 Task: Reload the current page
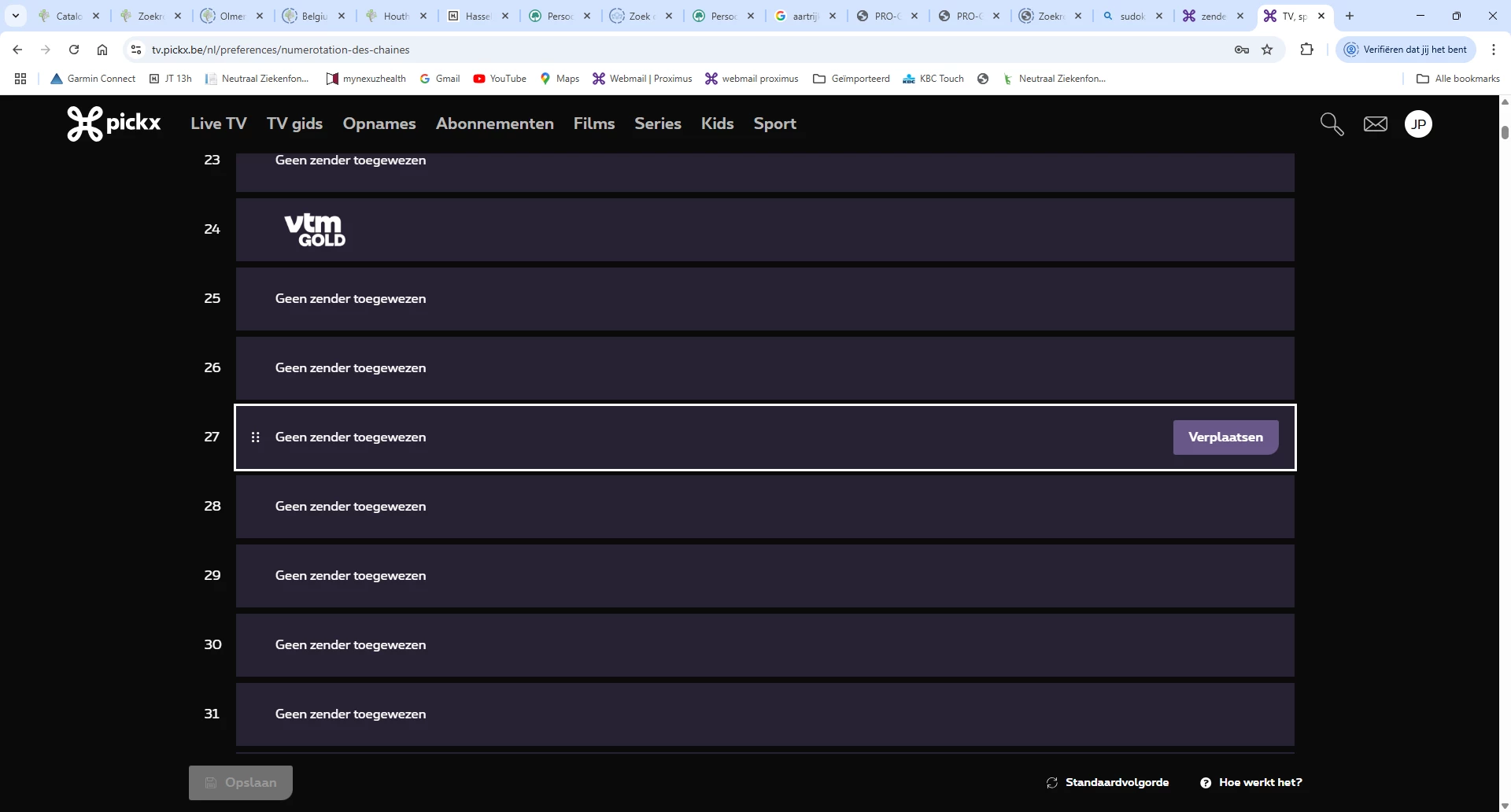tap(74, 50)
